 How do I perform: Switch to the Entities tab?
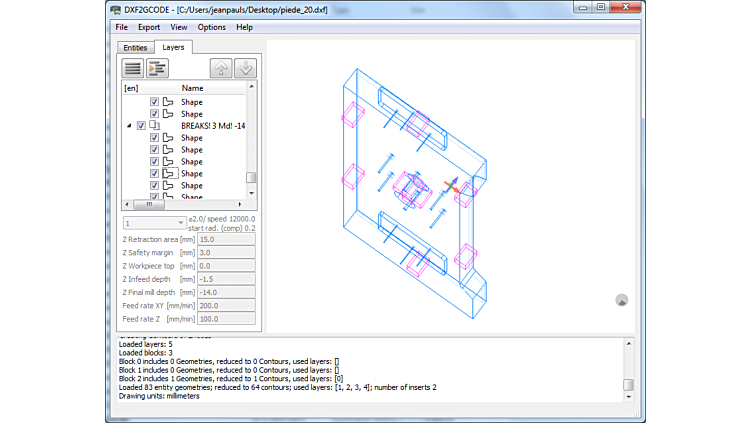click(x=134, y=47)
